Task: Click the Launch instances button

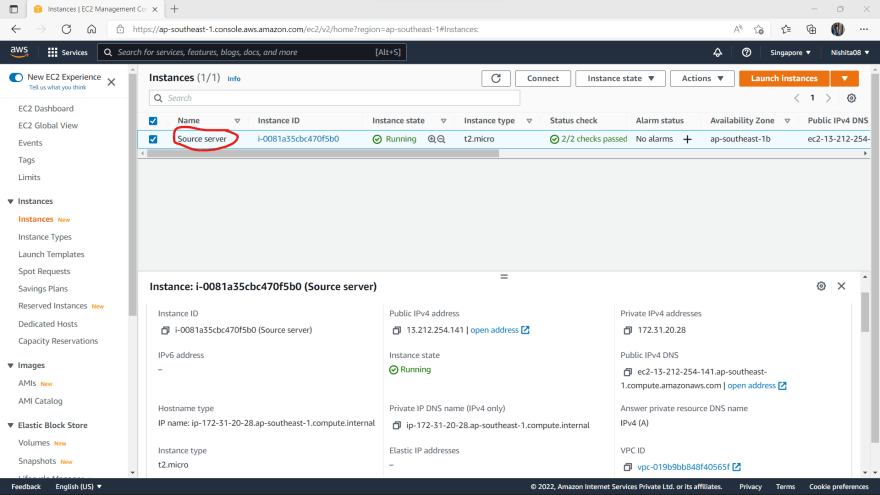Action: click(x=784, y=79)
